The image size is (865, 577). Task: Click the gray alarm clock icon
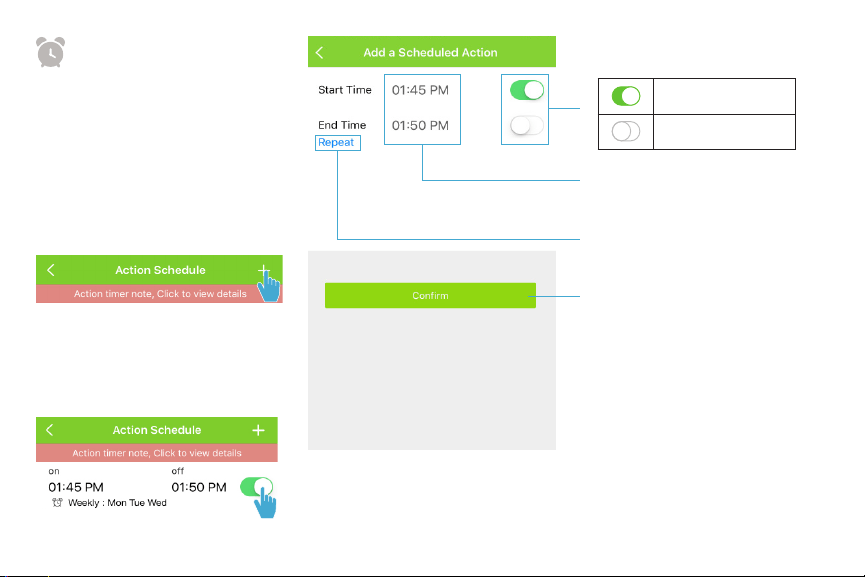pyautogui.click(x=50, y=52)
